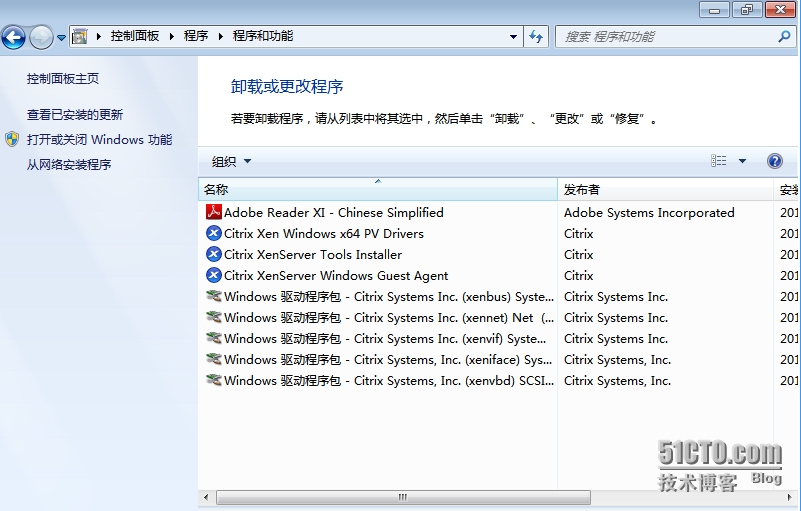Select Citrix XenServer Windows Guest Agent
The image size is (801, 511).
(x=336, y=275)
